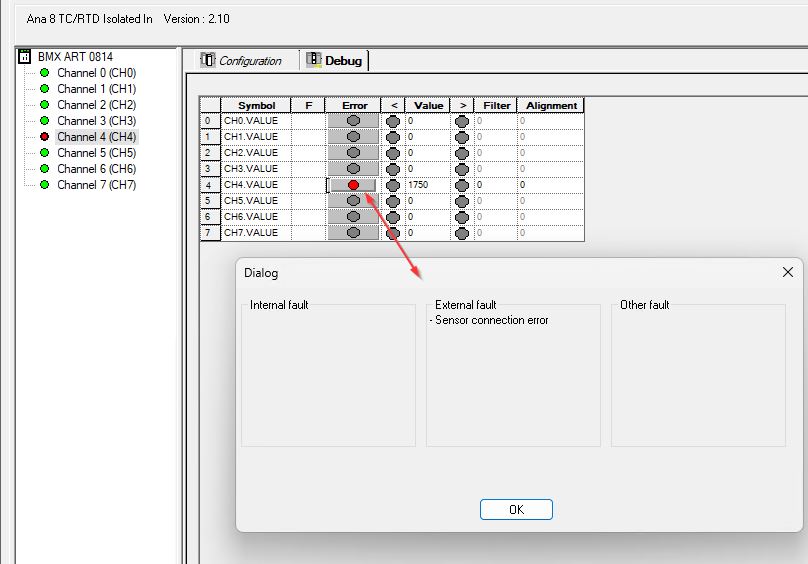This screenshot has width=808, height=564.
Task: Select the CH0.VALUE symbol cell
Action: point(256,121)
